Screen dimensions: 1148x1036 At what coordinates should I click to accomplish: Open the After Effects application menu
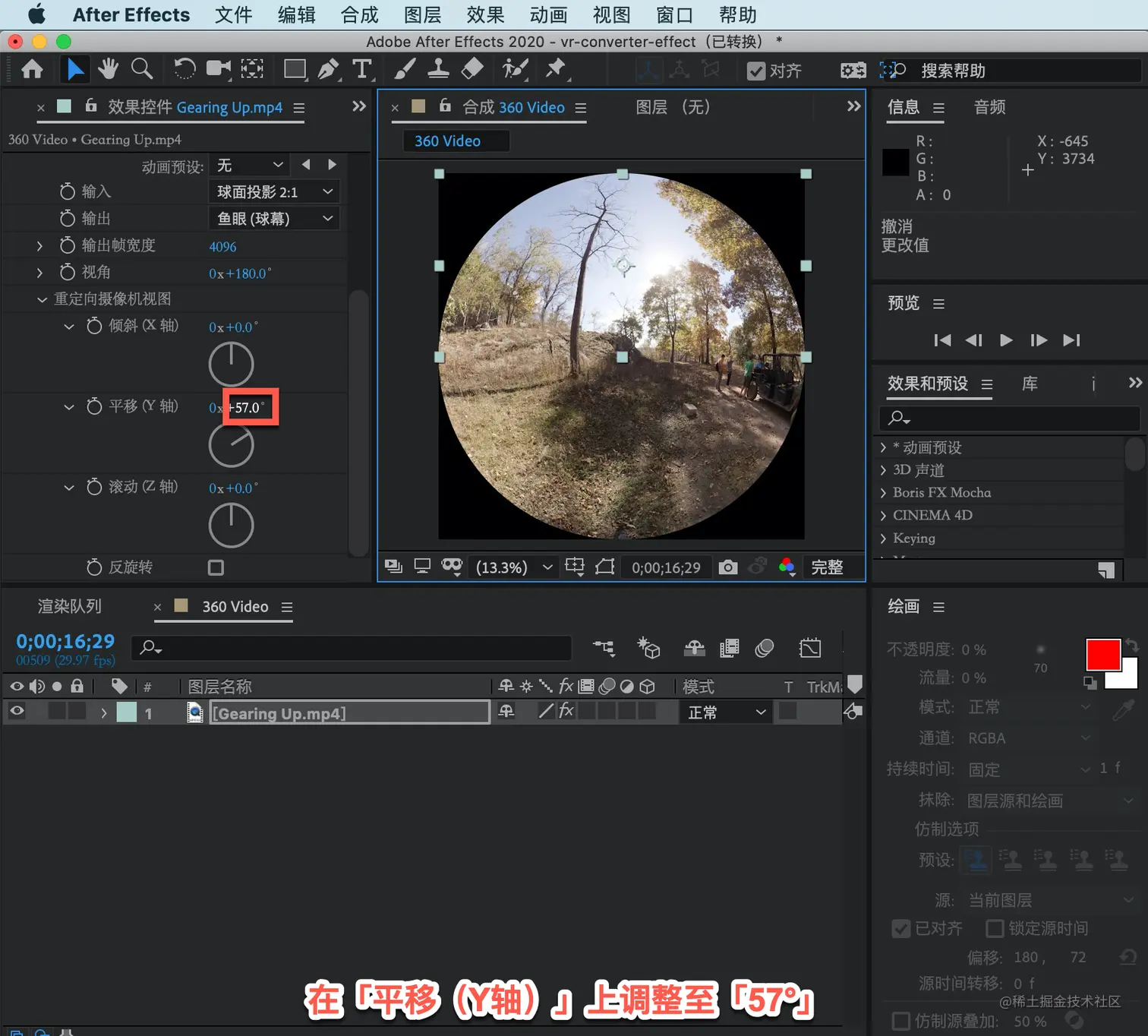(131, 14)
